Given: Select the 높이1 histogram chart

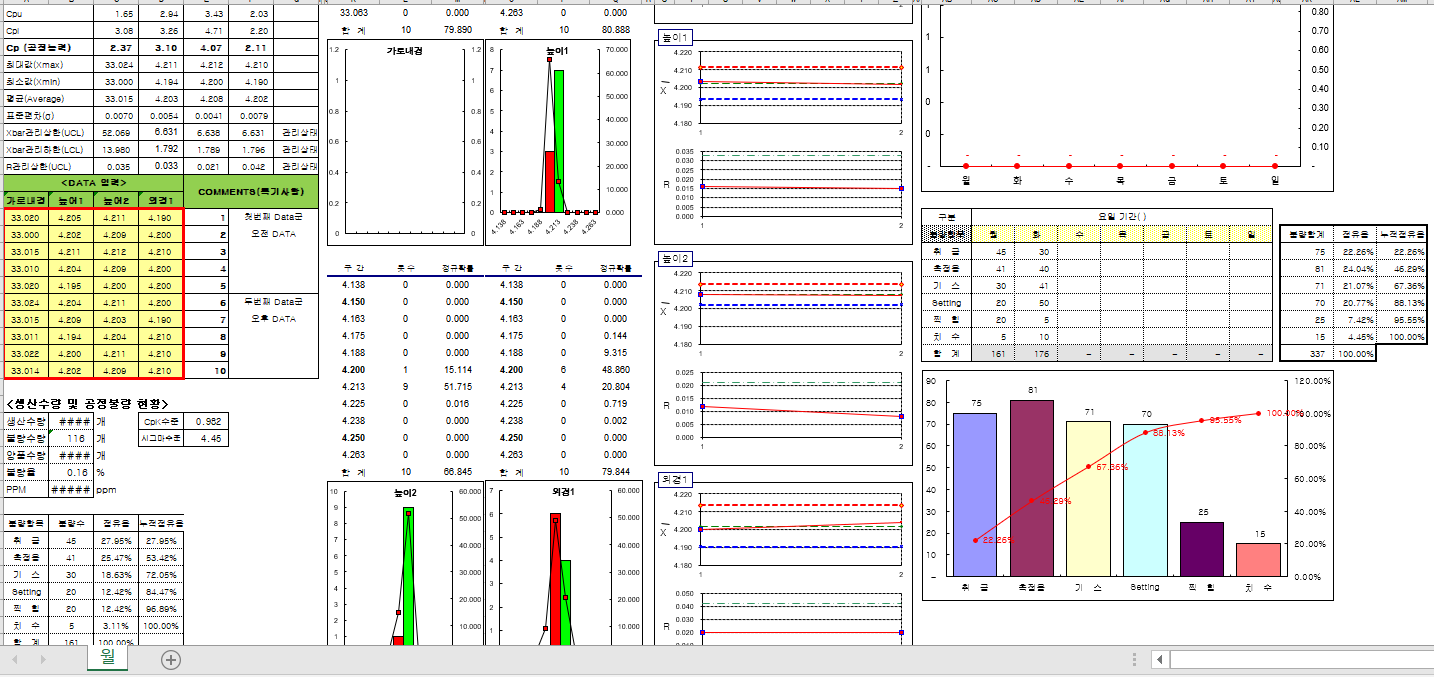Looking at the screenshot, I should point(558,143).
